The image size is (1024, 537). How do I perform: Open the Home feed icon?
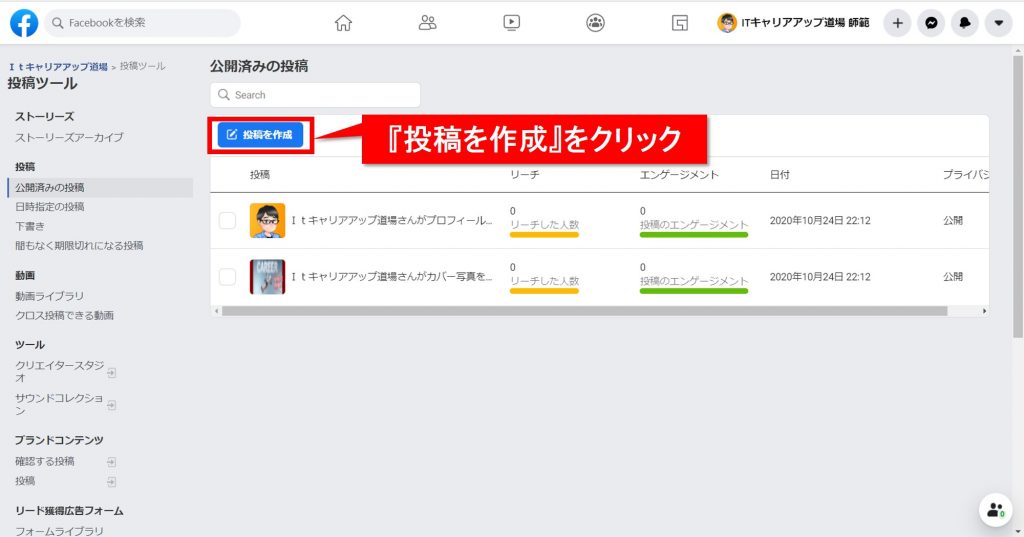click(343, 23)
